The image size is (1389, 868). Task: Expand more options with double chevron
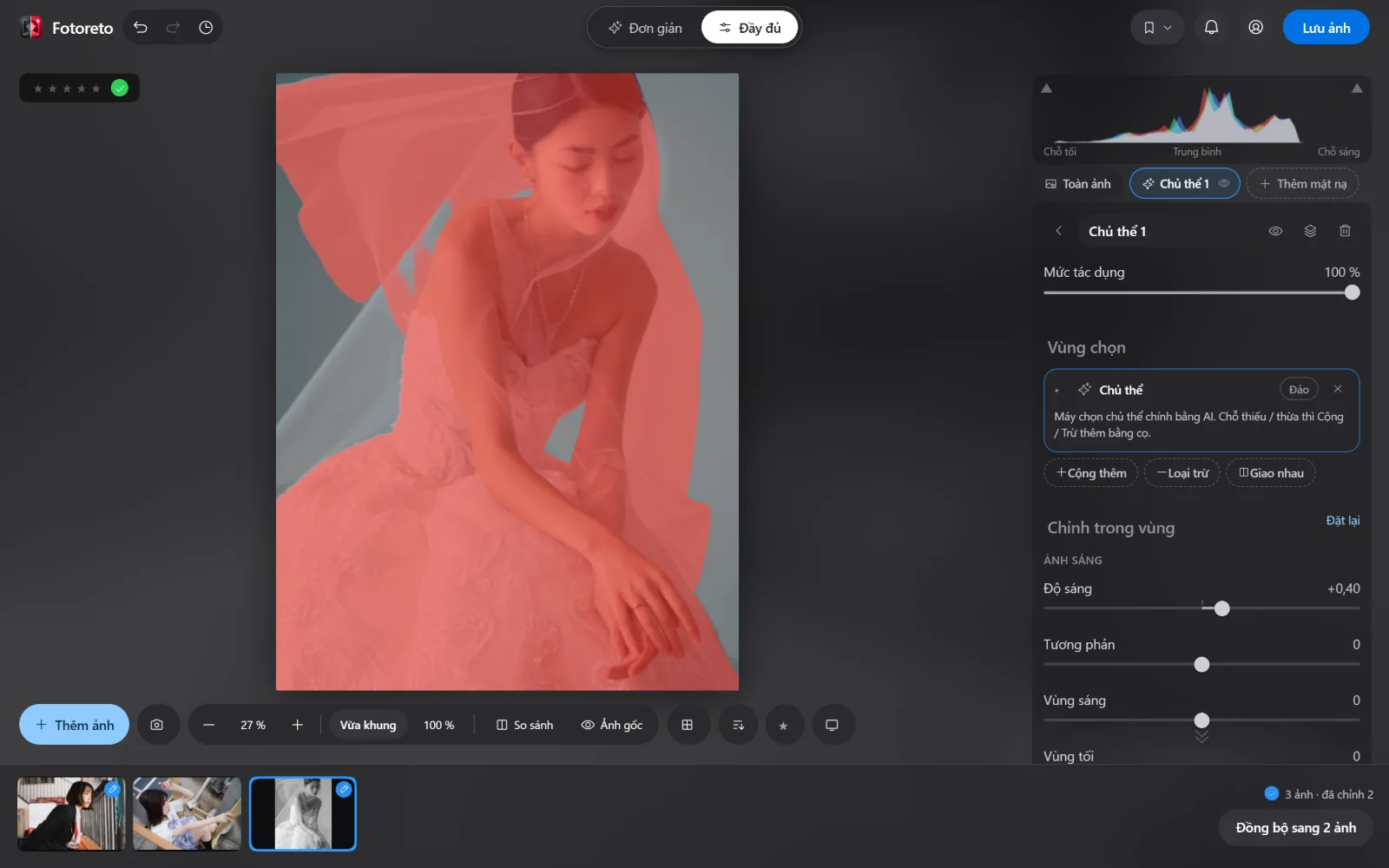1201,737
